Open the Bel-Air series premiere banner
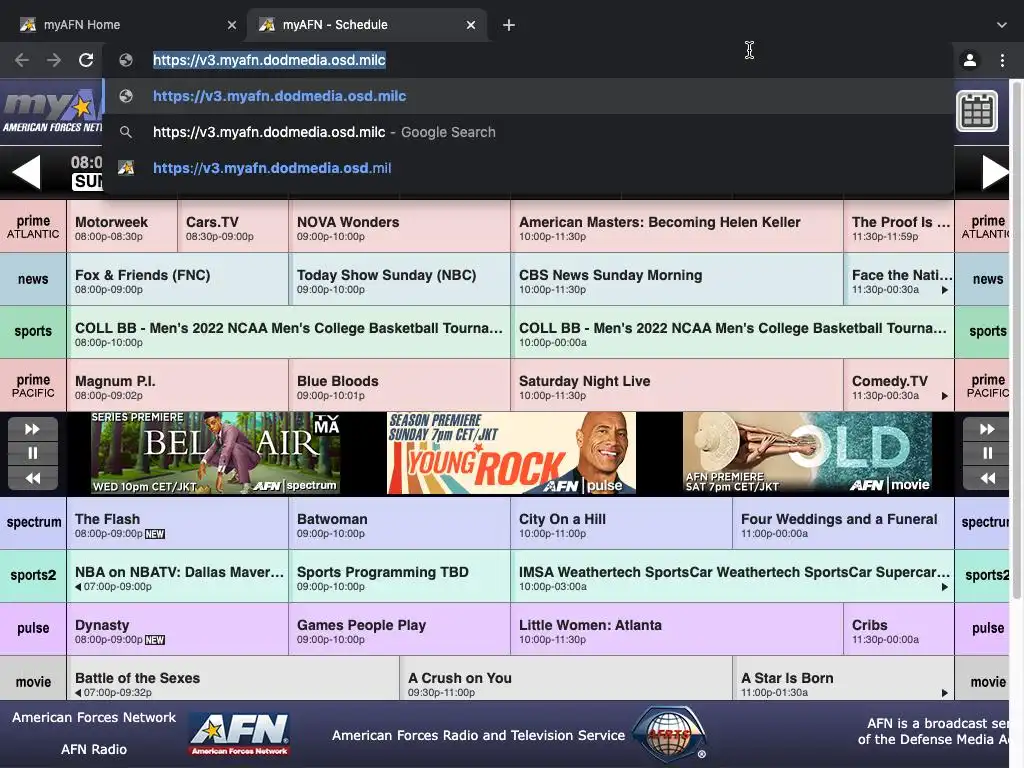The height and width of the screenshot is (768, 1024). 216,453
